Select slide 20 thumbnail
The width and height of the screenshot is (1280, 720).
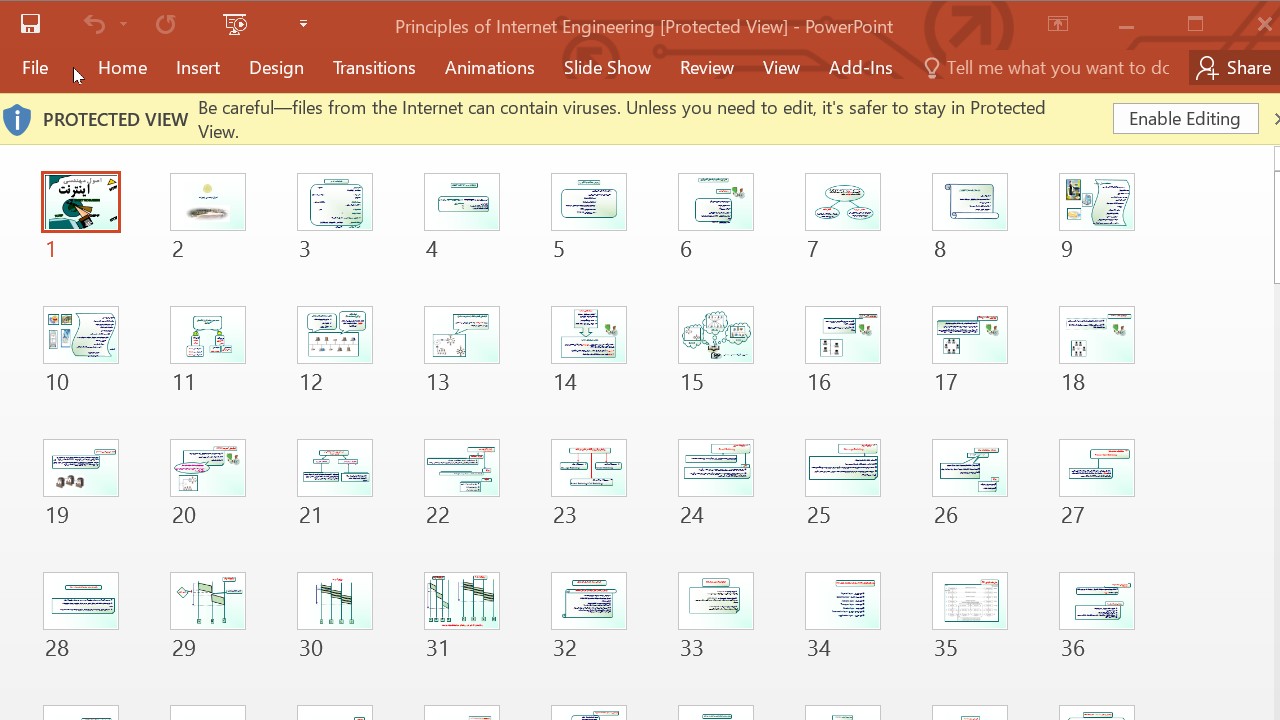click(x=208, y=468)
